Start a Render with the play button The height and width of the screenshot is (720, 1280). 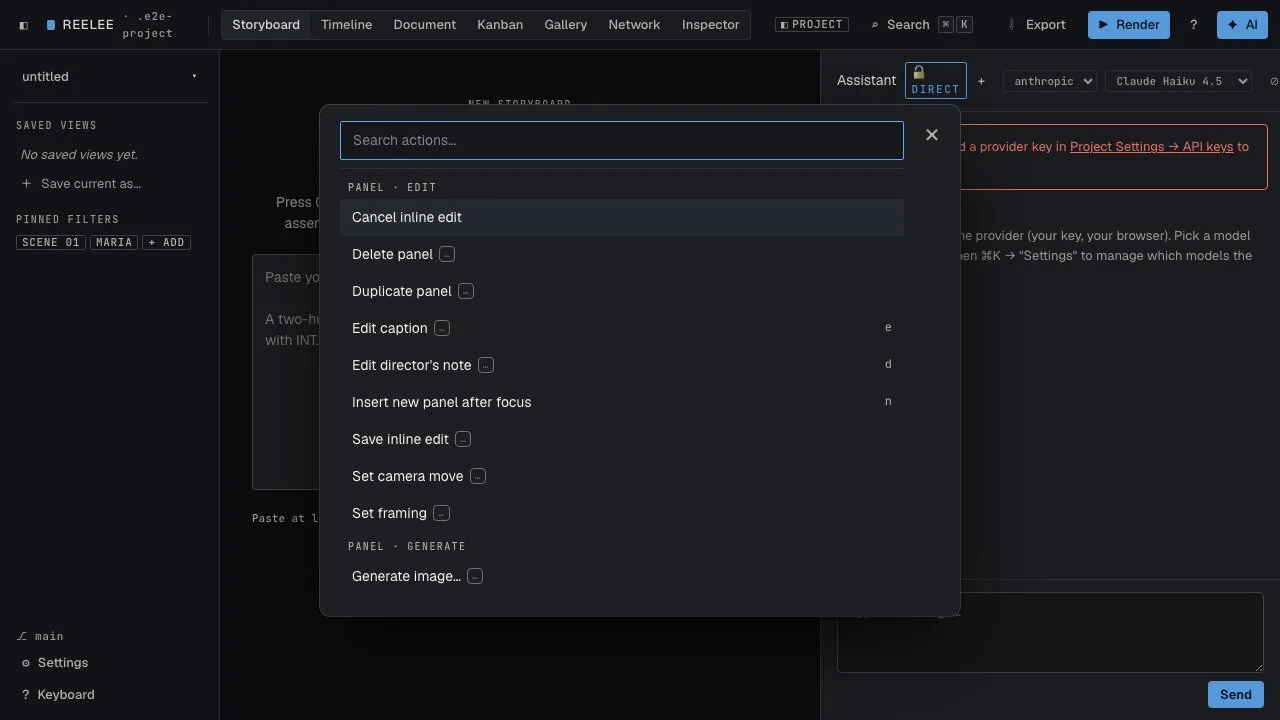point(1129,25)
